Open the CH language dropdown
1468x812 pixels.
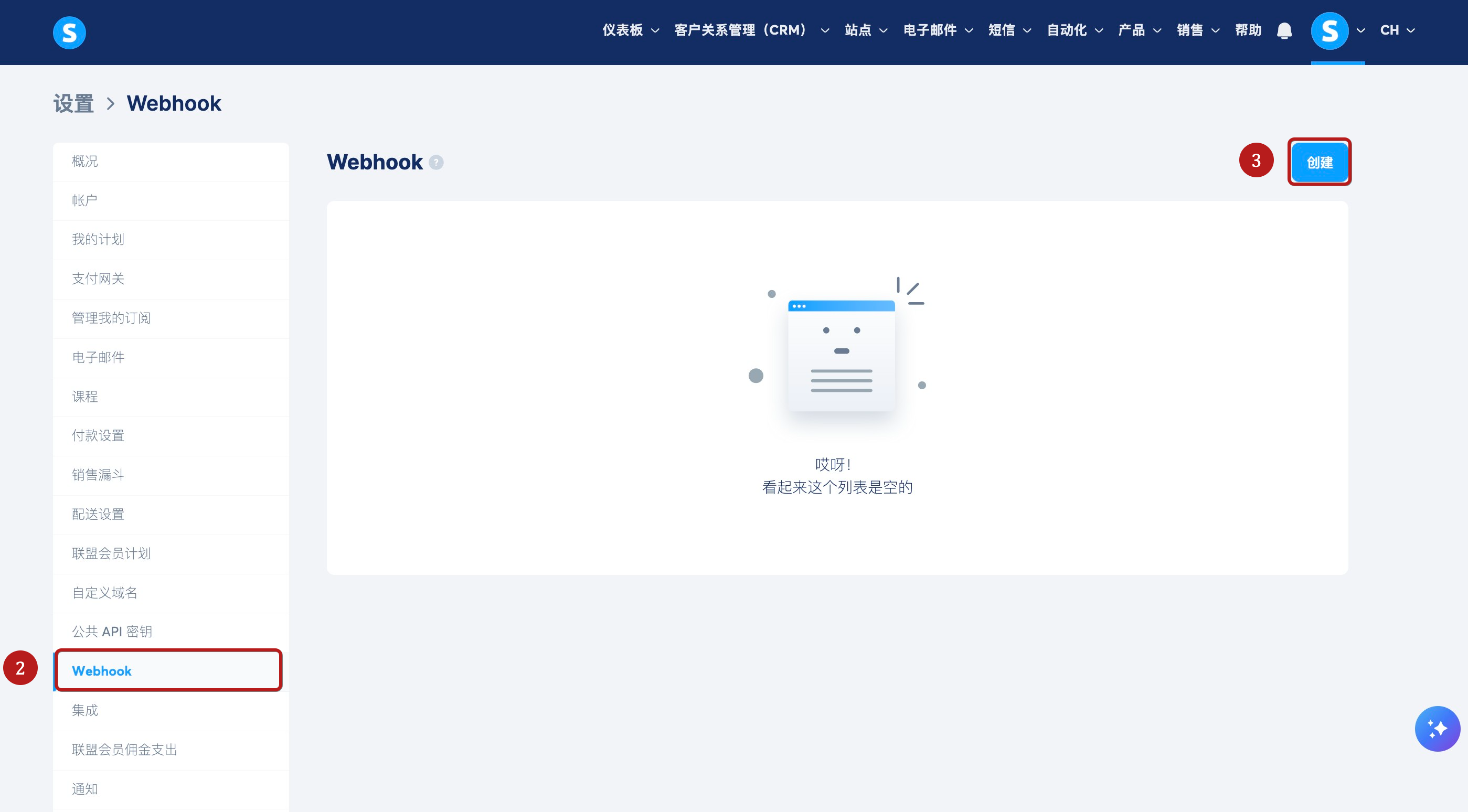click(1397, 30)
